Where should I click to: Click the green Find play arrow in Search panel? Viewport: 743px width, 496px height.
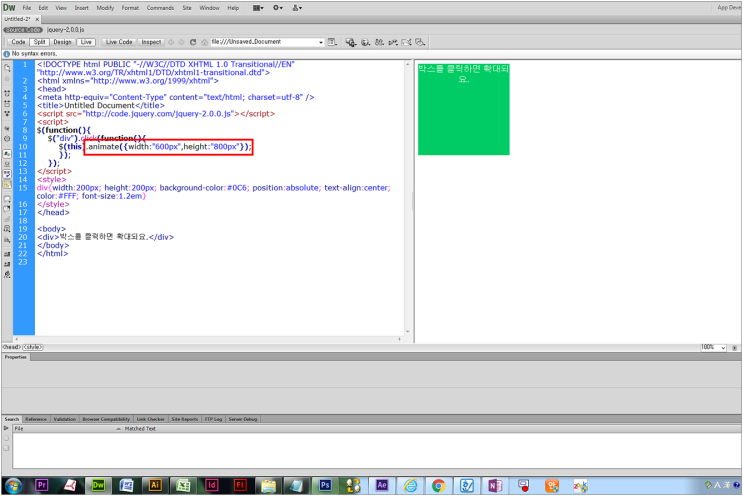tap(6, 428)
